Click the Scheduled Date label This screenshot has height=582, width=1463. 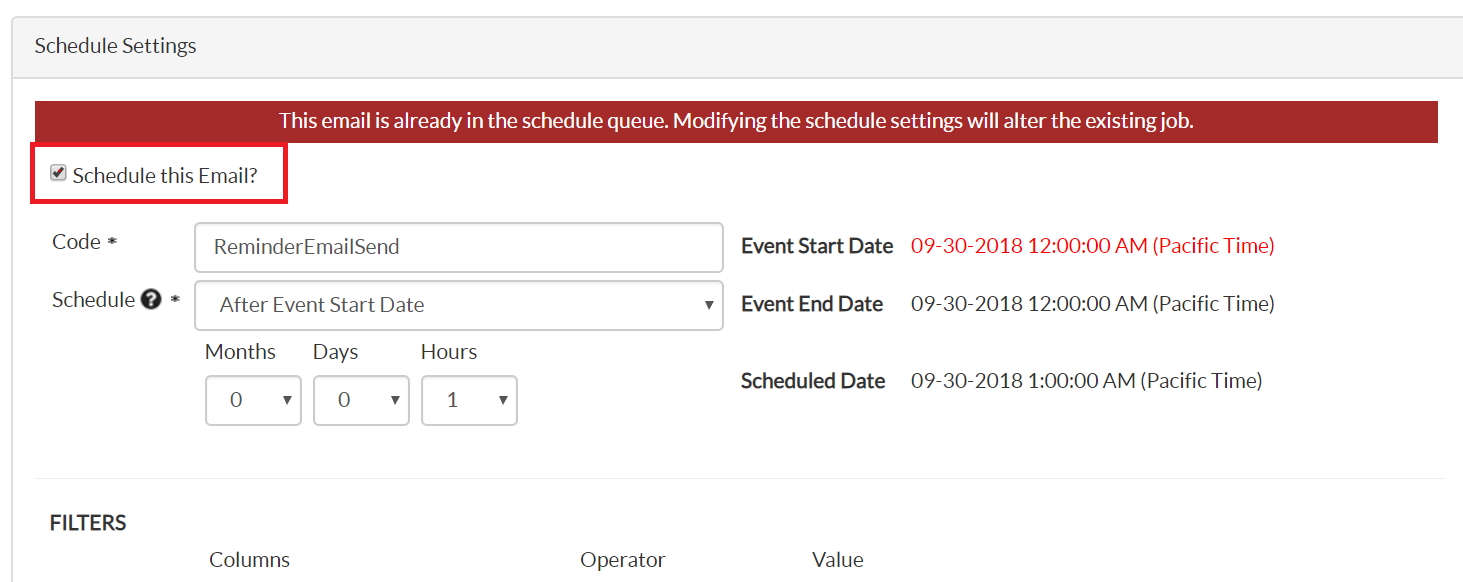click(812, 381)
